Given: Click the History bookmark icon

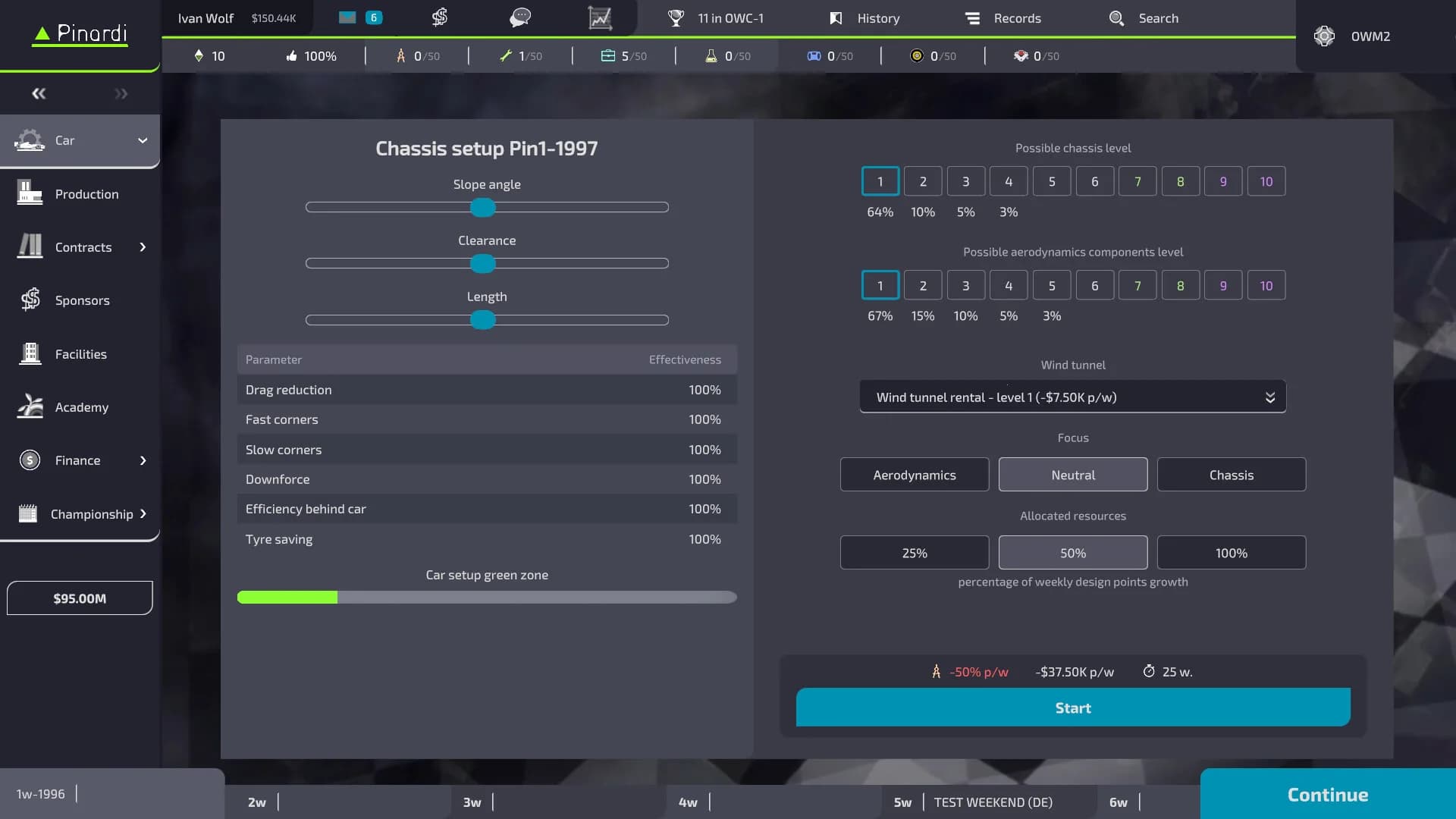Looking at the screenshot, I should coord(836,18).
